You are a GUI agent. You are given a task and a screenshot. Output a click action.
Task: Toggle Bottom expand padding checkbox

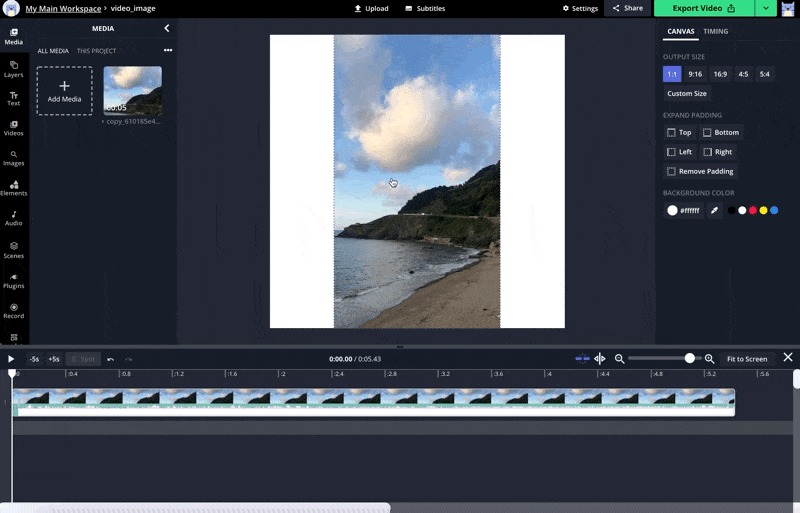coord(721,132)
